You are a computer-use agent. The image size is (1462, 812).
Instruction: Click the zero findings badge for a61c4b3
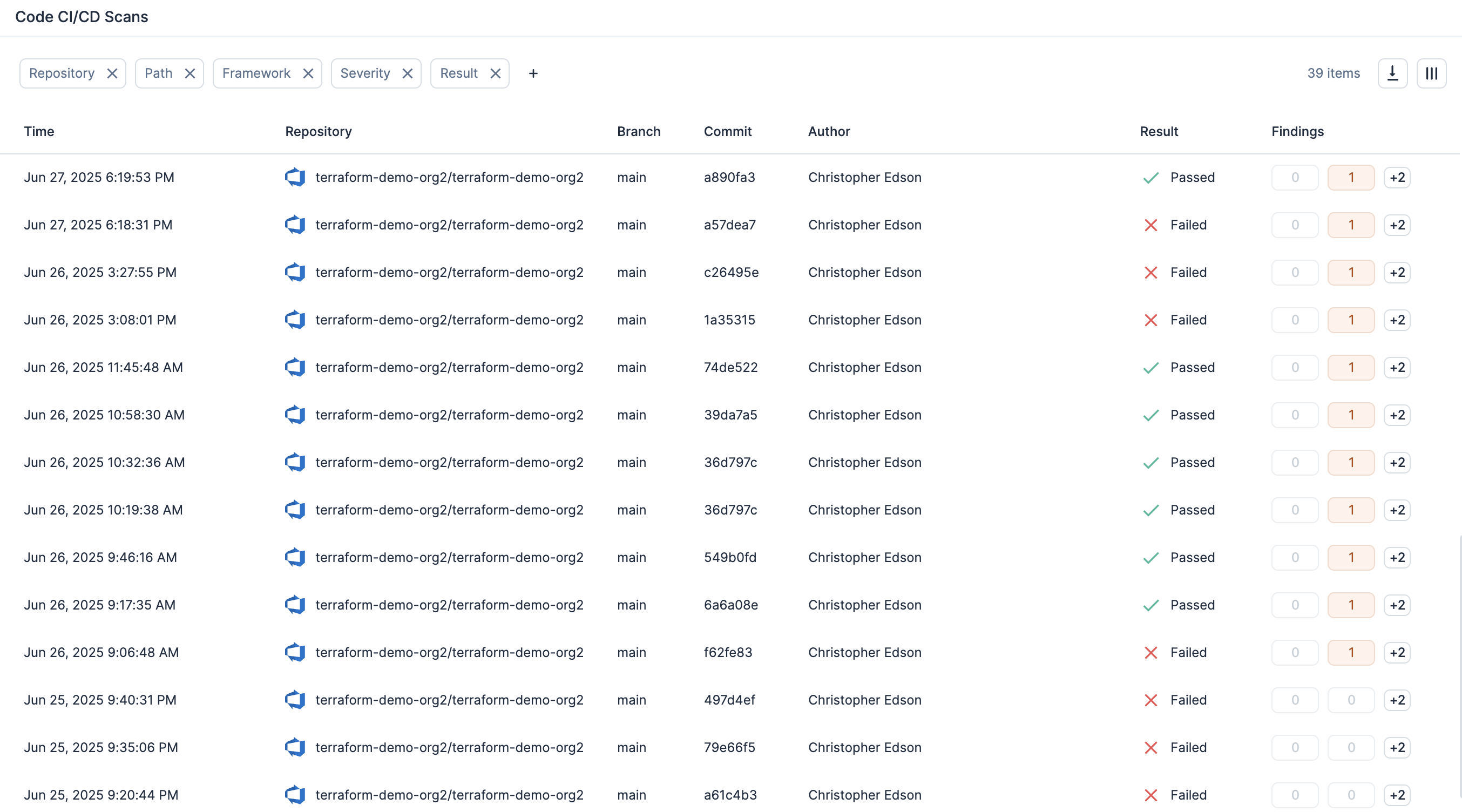(1295, 794)
